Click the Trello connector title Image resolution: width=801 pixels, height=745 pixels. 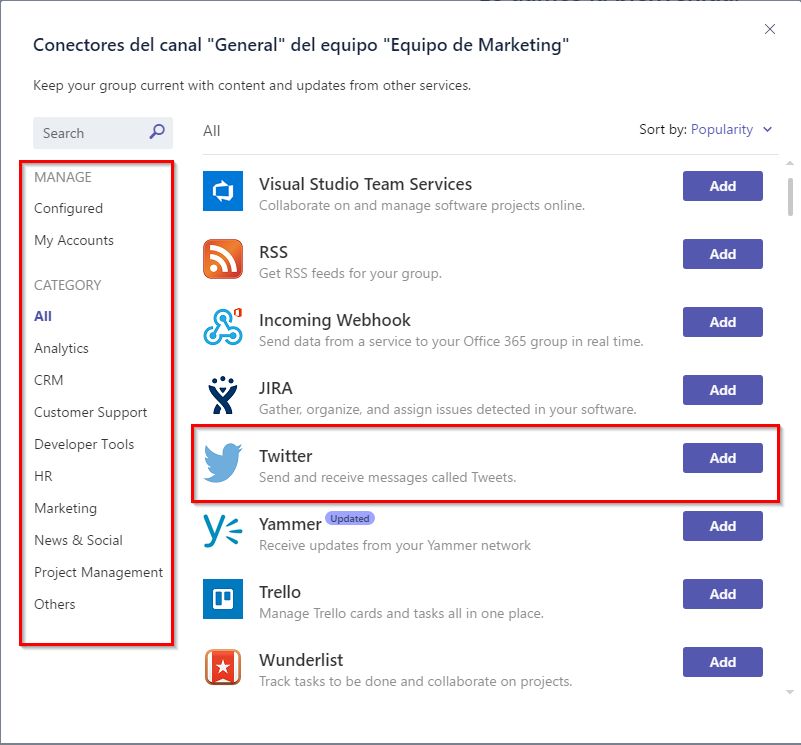280,592
